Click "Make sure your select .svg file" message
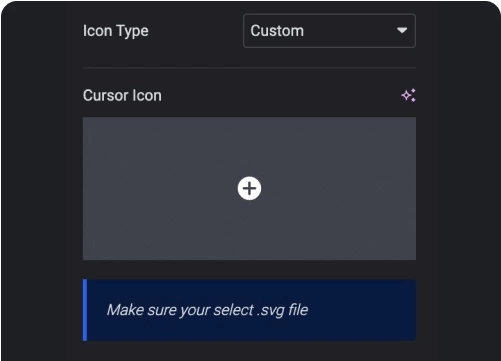This screenshot has height=361, width=501. 207,310
